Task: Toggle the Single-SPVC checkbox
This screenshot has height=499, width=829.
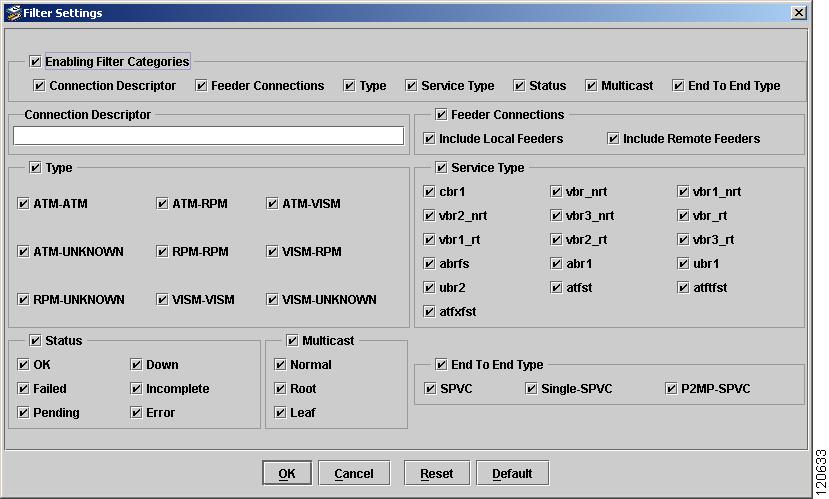Action: [531, 389]
